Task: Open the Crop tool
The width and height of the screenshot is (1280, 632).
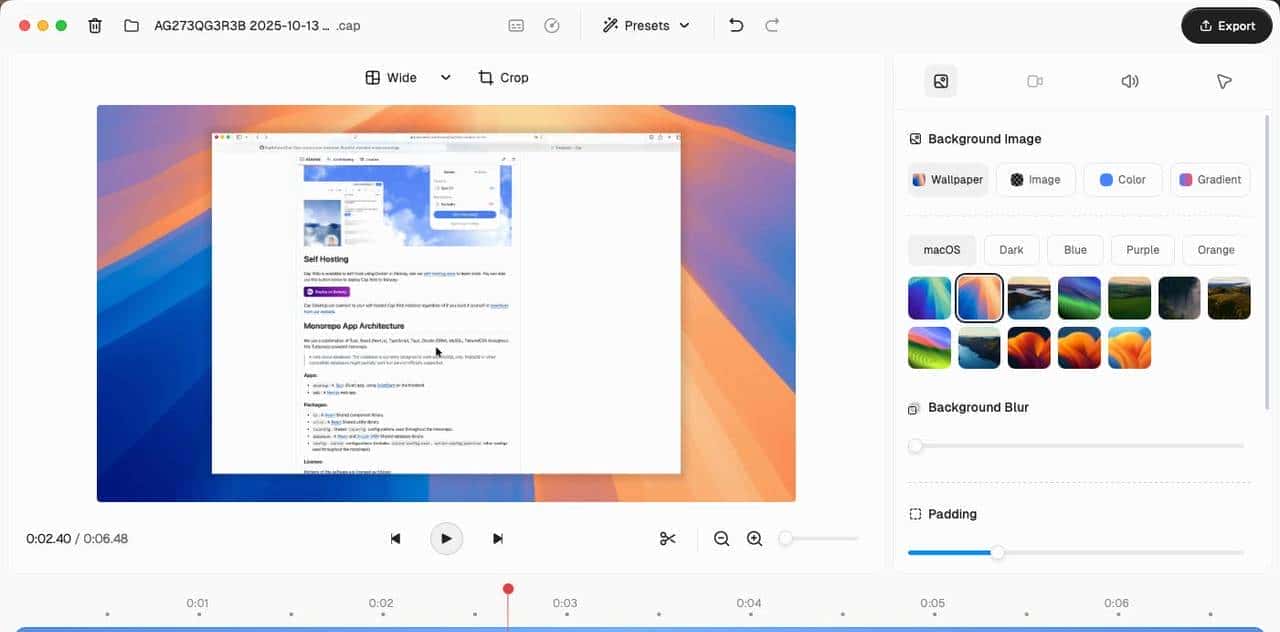Action: click(503, 78)
